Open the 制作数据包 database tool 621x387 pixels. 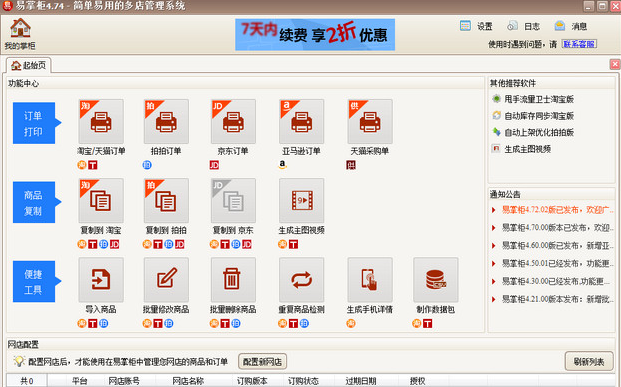[x=436, y=280]
